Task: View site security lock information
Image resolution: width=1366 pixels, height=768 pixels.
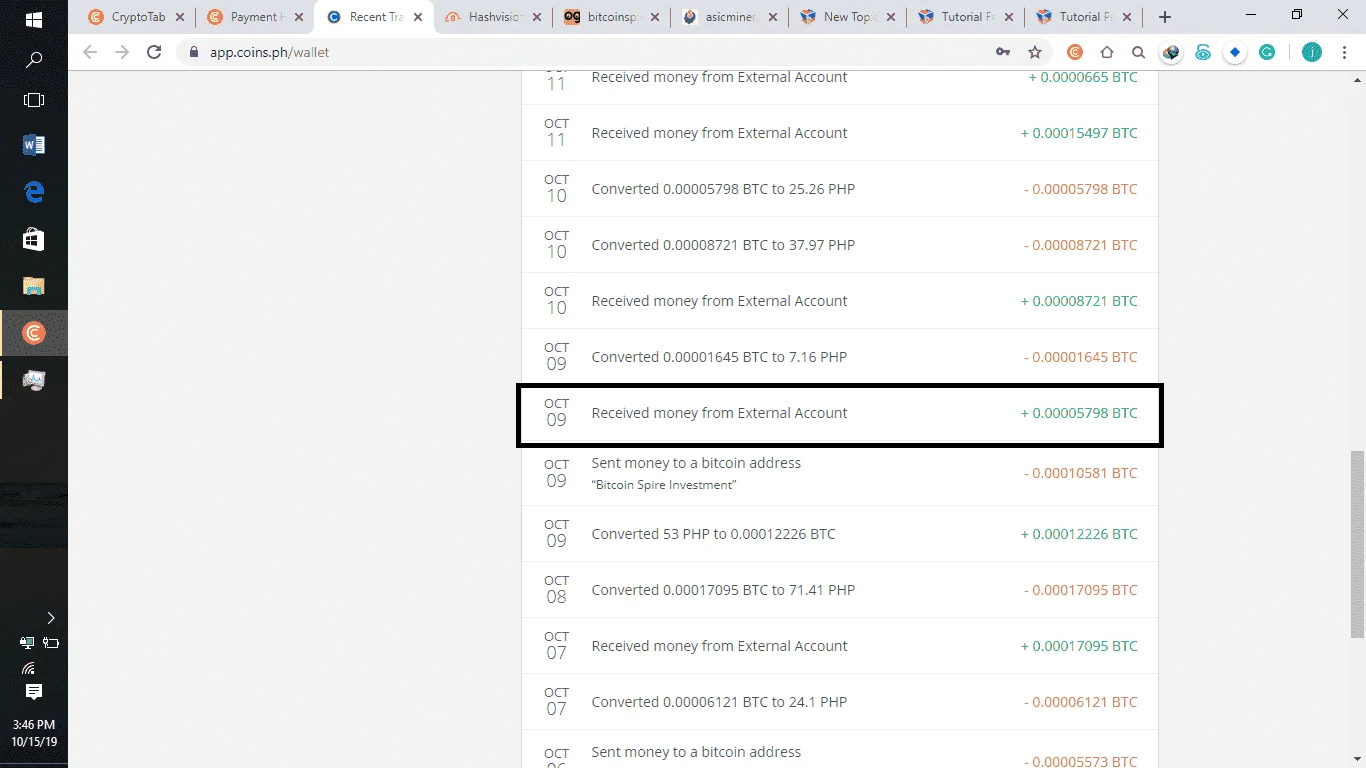Action: click(194, 52)
